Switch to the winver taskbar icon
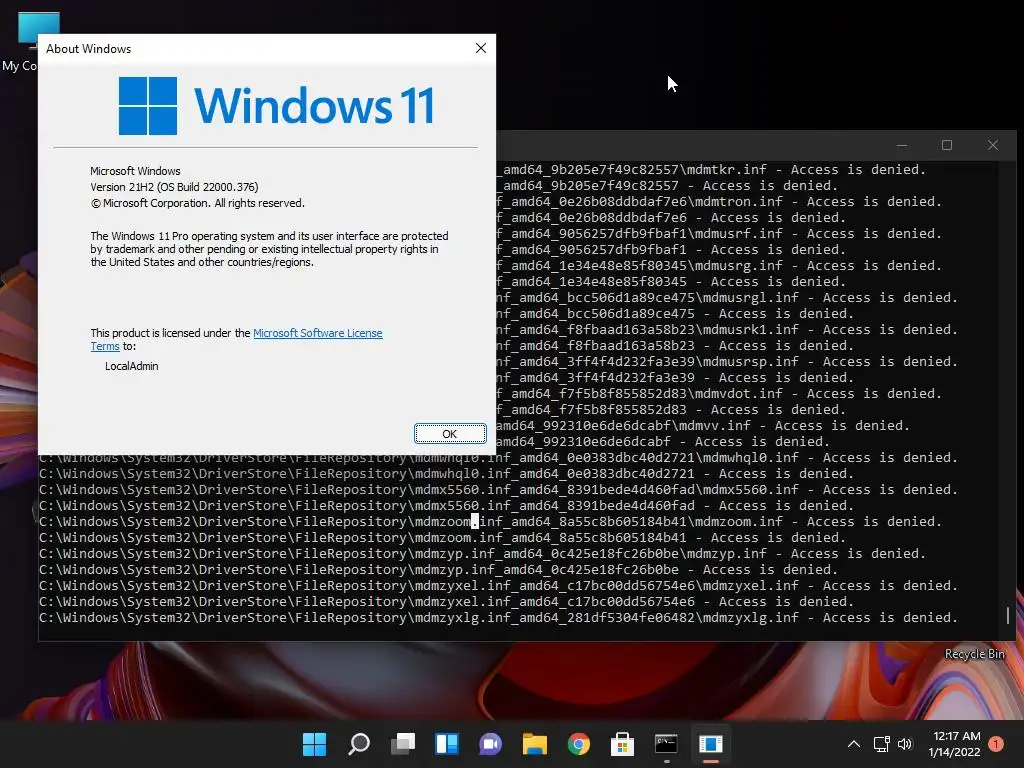Image resolution: width=1024 pixels, height=768 pixels. point(711,744)
